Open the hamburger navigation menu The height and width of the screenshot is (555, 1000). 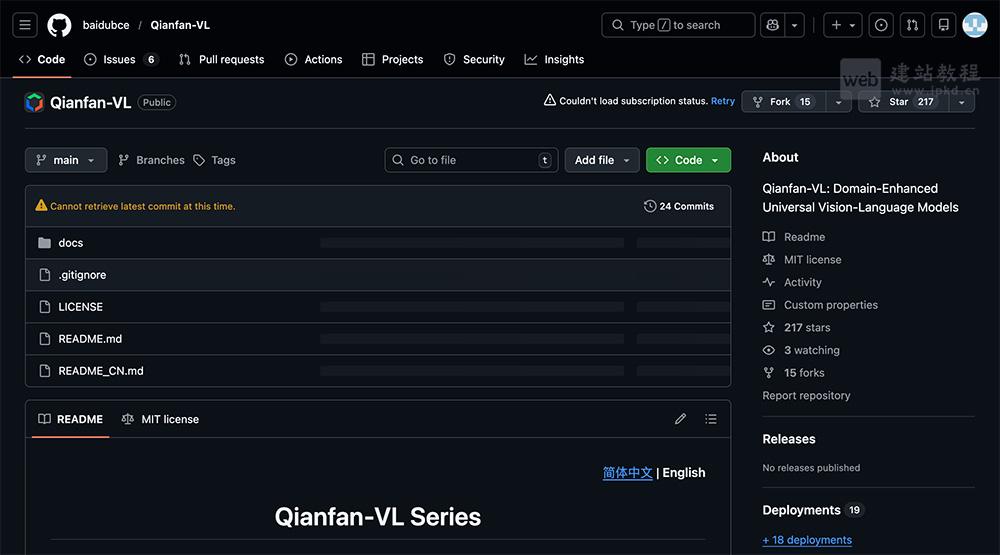(x=26, y=25)
